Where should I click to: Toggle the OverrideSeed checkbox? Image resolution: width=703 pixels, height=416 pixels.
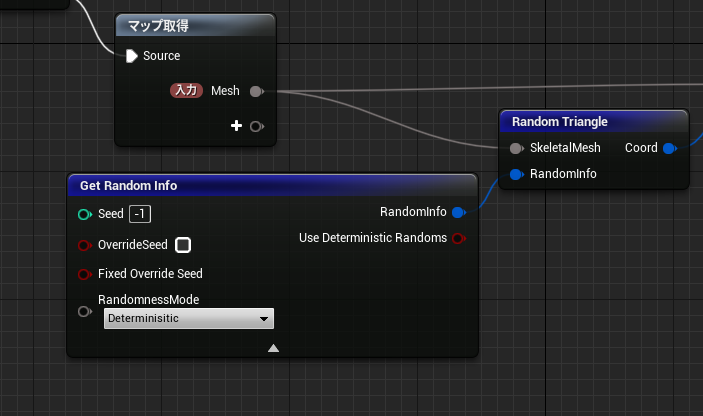pos(183,245)
